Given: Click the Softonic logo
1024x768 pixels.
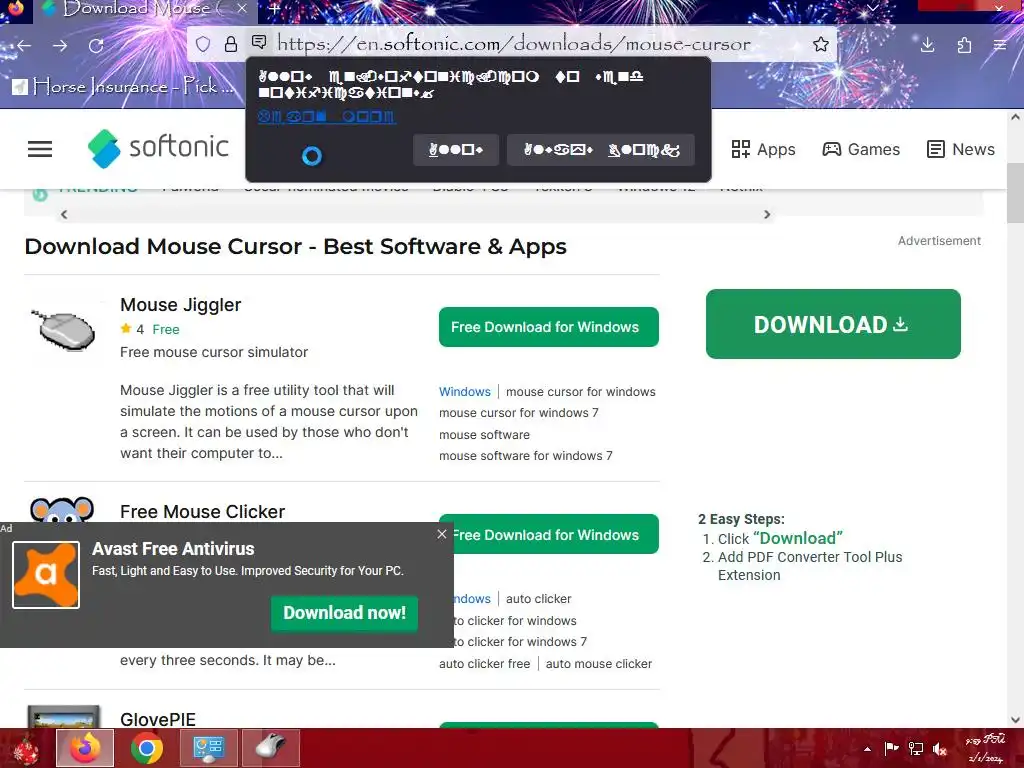Looking at the screenshot, I should coord(158,148).
